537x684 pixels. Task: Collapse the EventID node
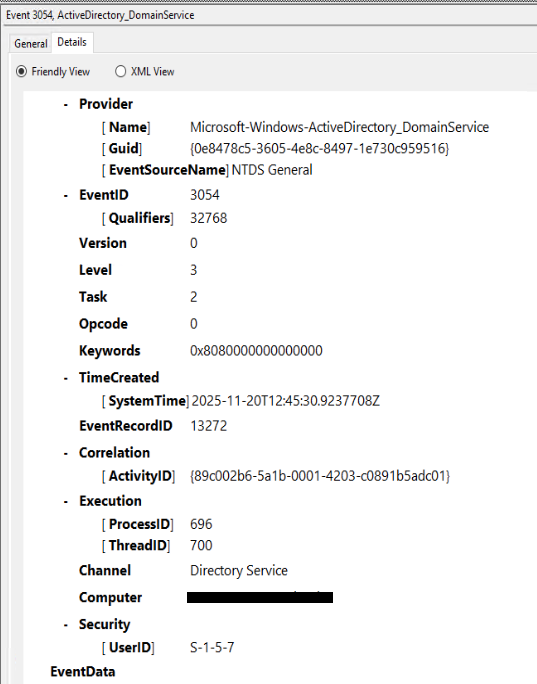click(x=65, y=195)
